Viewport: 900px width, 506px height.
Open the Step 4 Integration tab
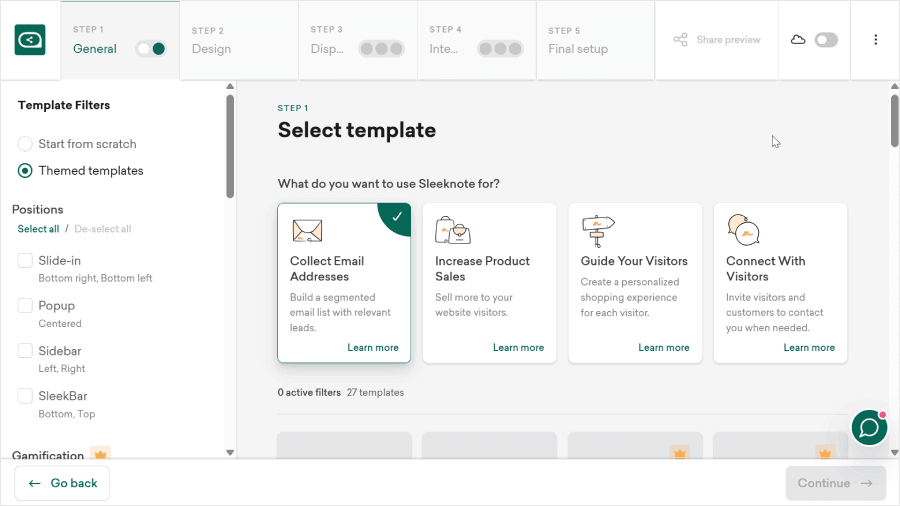click(476, 40)
